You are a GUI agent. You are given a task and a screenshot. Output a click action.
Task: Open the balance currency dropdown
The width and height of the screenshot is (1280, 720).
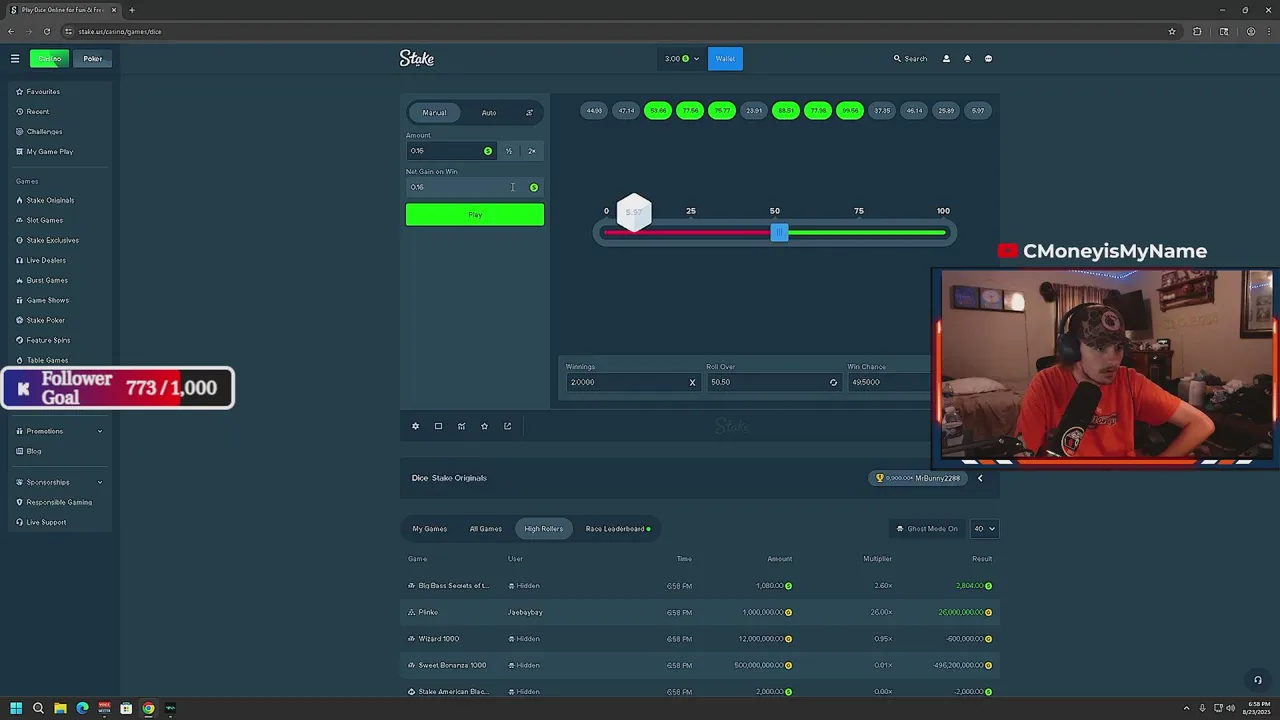pyautogui.click(x=682, y=59)
